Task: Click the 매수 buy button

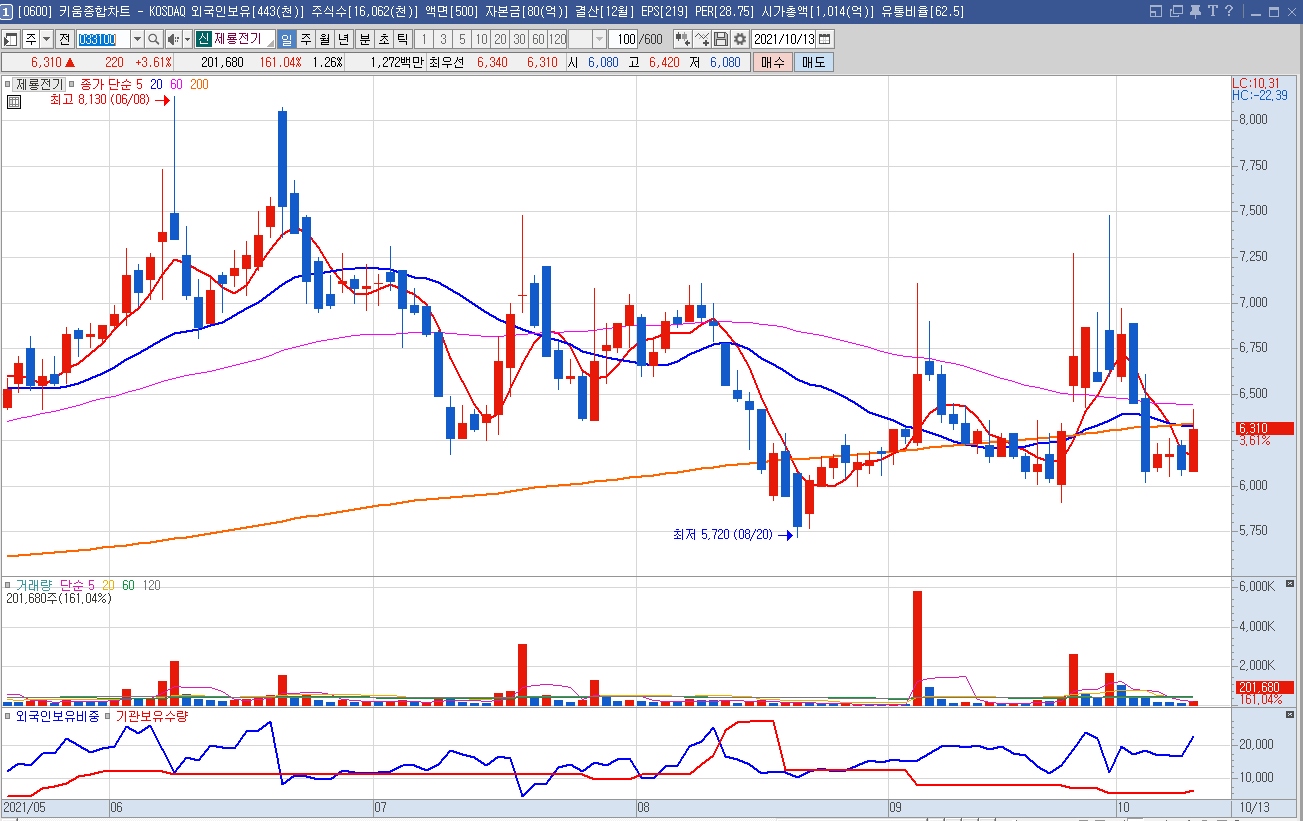Action: click(x=772, y=62)
